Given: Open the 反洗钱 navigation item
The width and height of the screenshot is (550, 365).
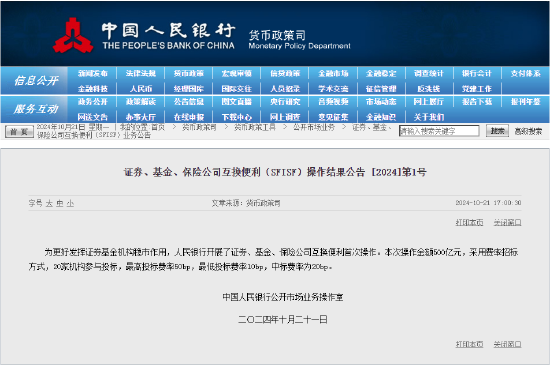Looking at the screenshot, I should click(429, 89).
